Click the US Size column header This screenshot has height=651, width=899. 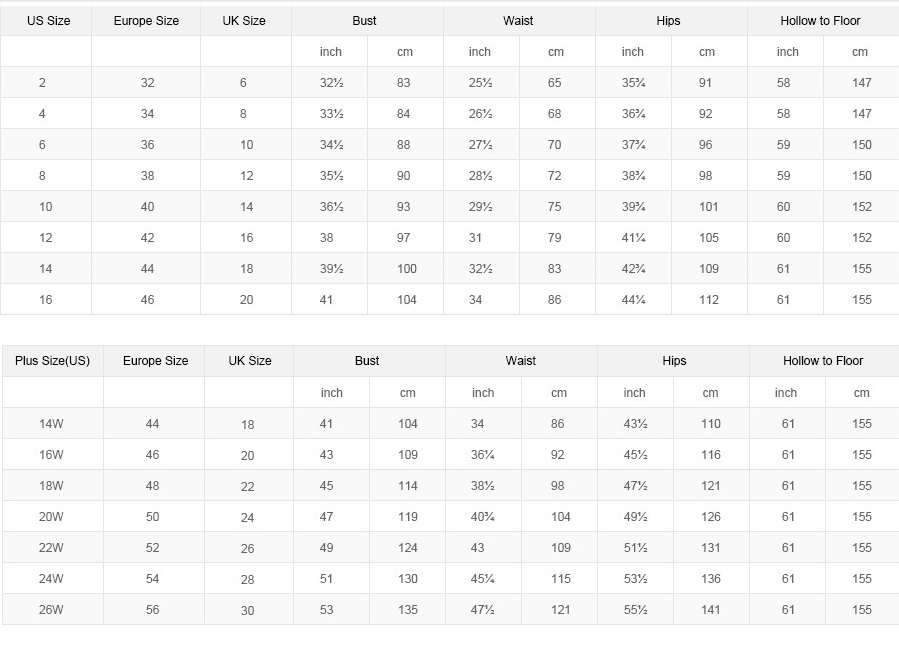coord(48,21)
